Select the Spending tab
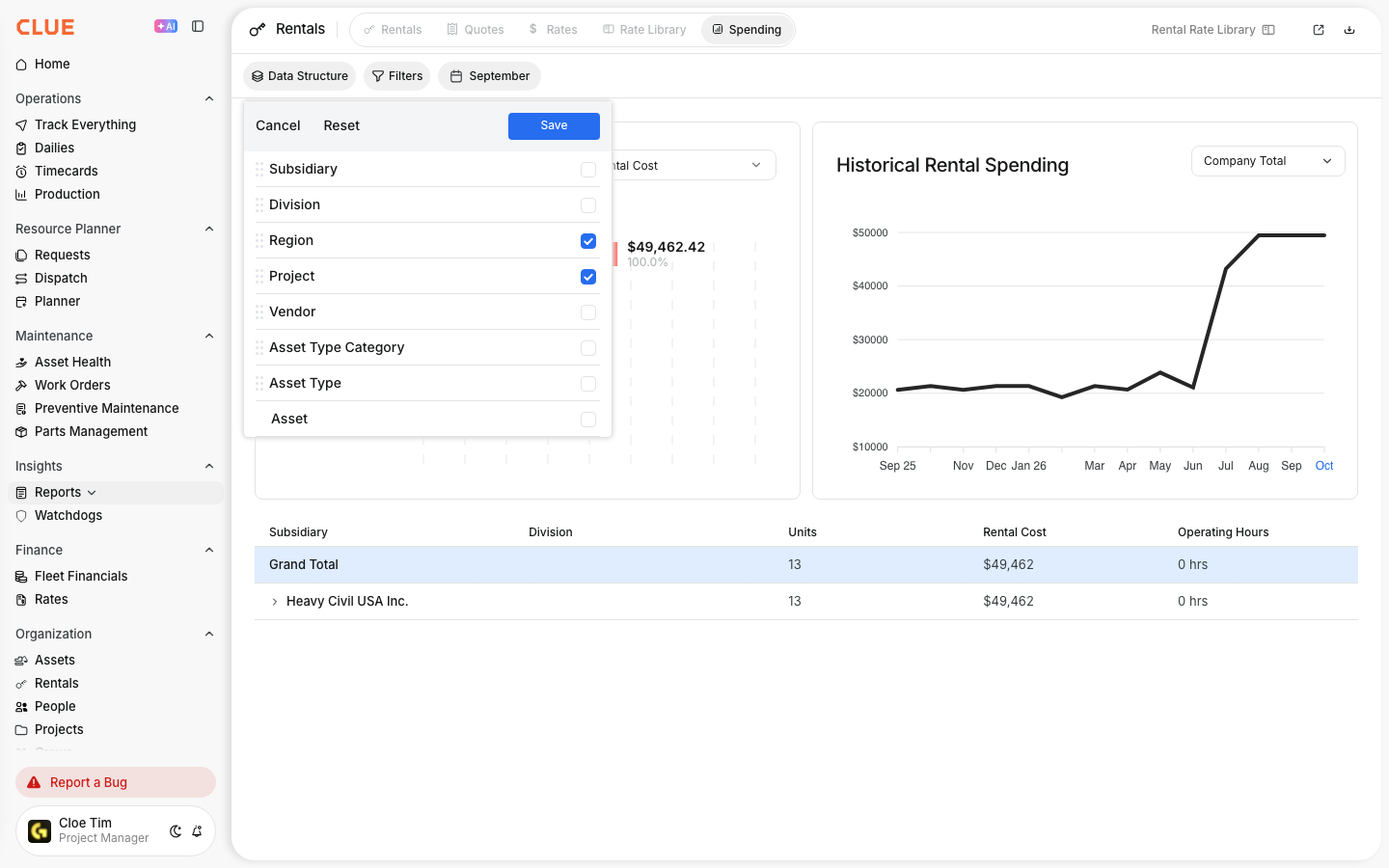The image size is (1389, 868). coord(747,30)
